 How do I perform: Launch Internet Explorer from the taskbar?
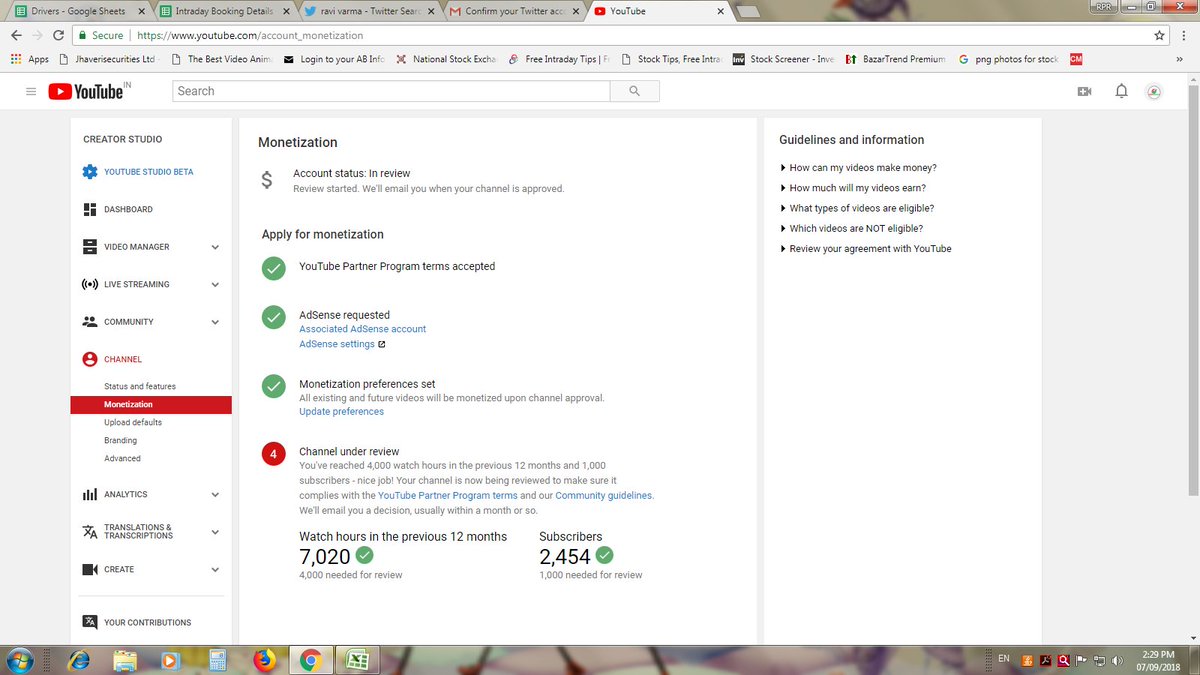coord(78,660)
